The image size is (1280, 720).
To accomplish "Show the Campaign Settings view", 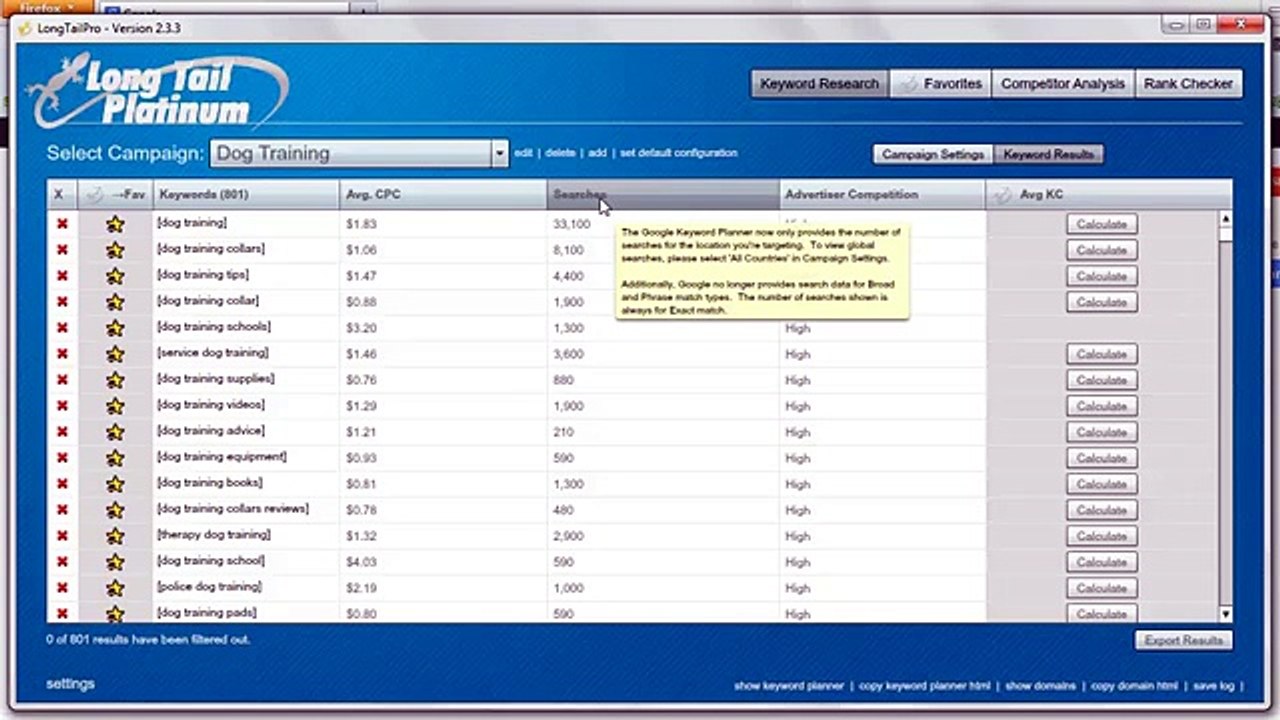I will 933,154.
